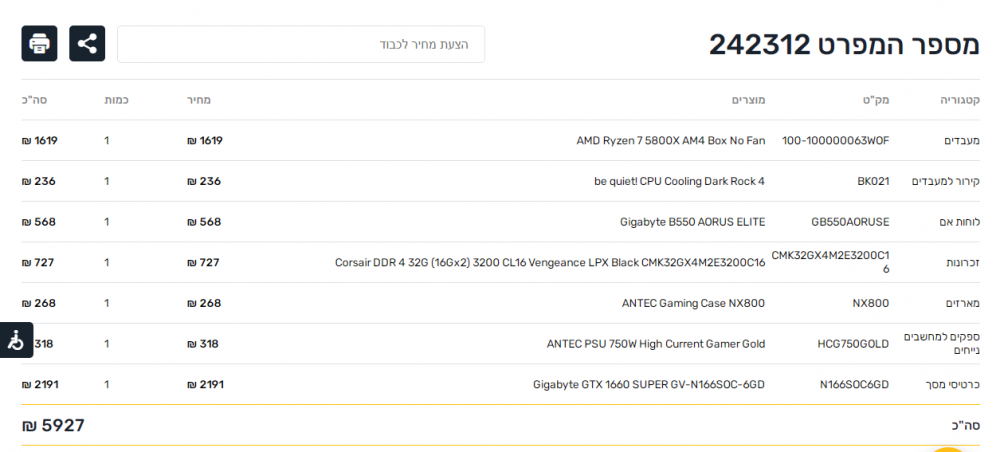
Task: Click the GTX 1660 row total '2191 ₪'
Action: tap(40, 385)
